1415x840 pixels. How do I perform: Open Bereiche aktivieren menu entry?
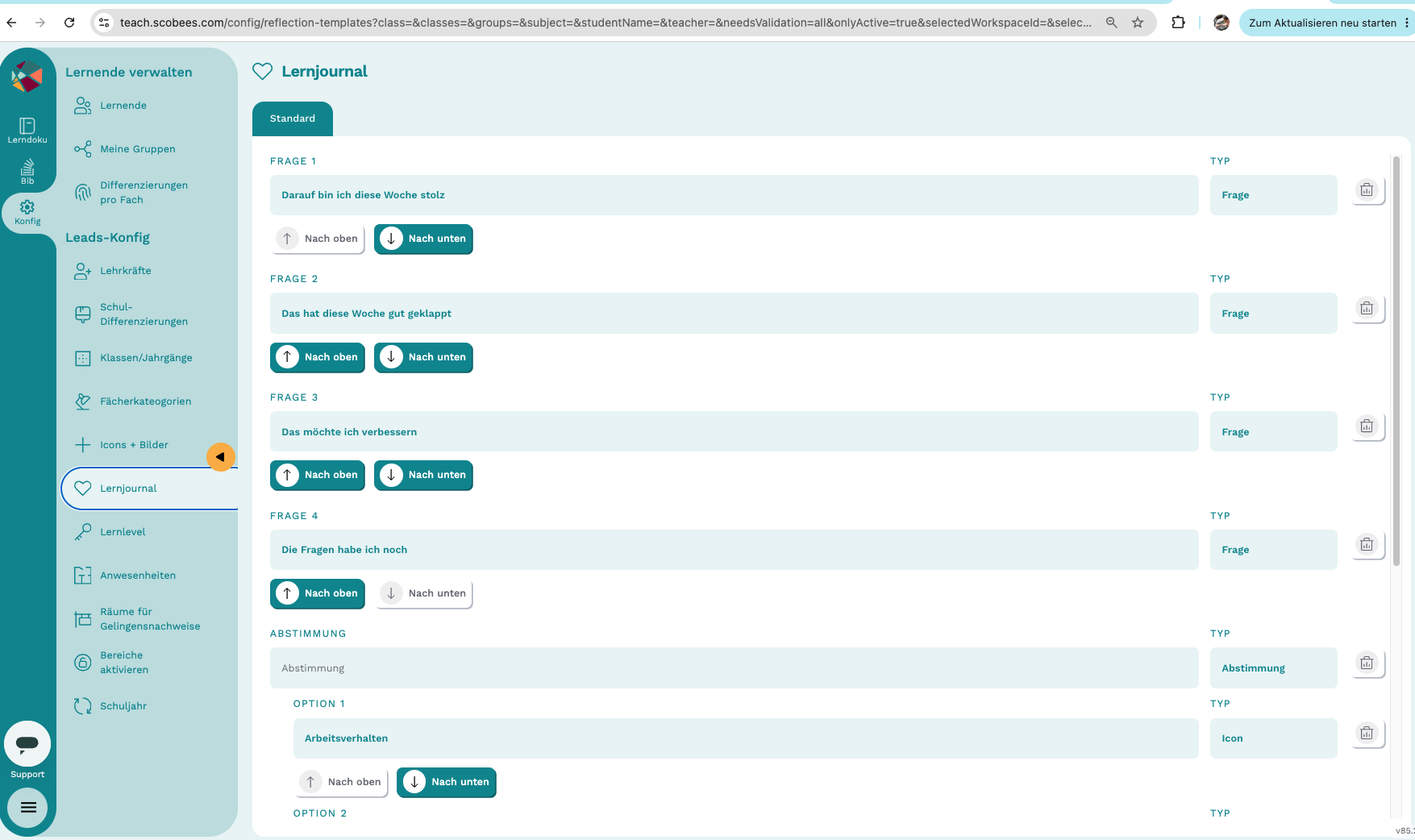point(124,663)
